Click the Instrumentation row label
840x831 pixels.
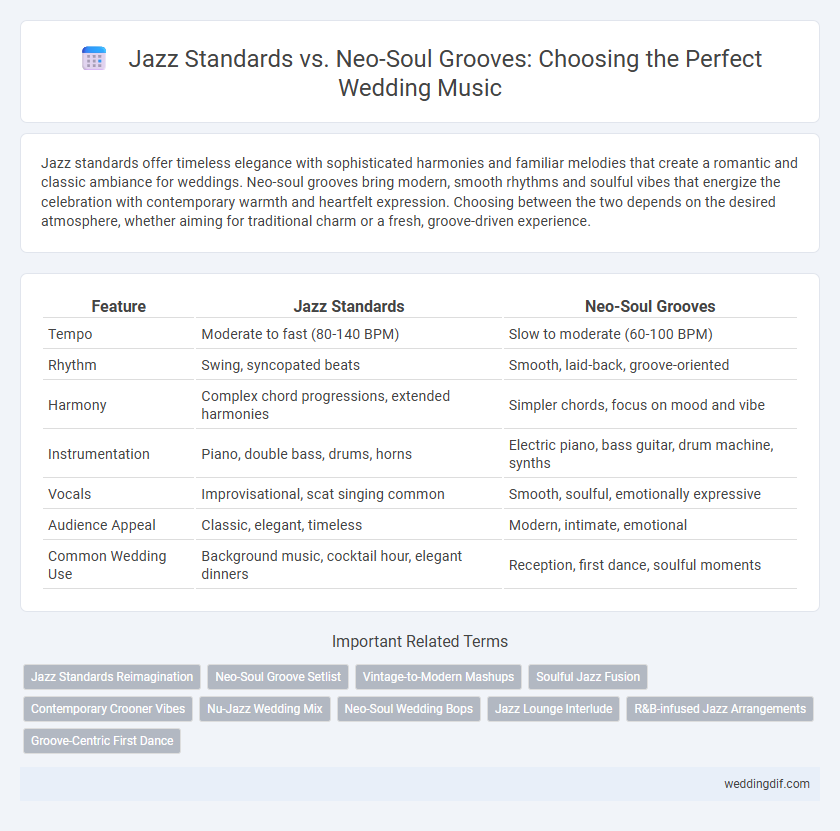(x=99, y=454)
